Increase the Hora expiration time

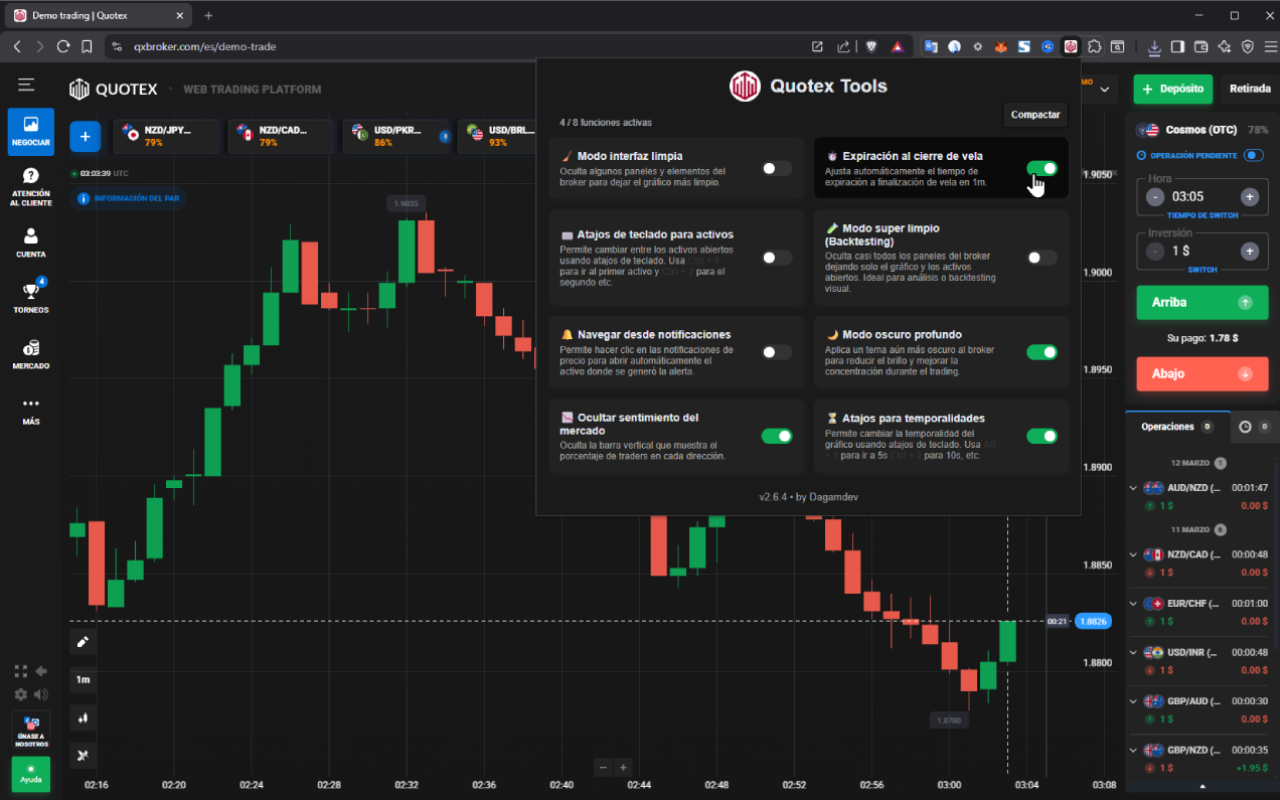(1249, 197)
